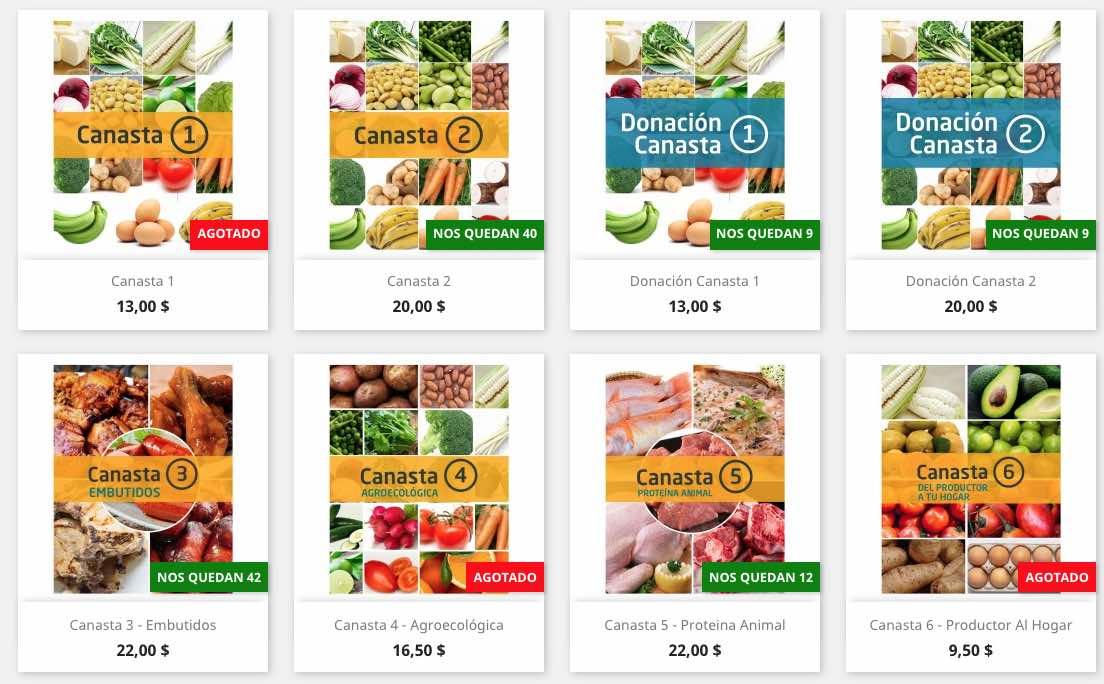Open the Canasta 6 Del Productor image
Viewport: 1104px width, 684px height.
tap(971, 478)
